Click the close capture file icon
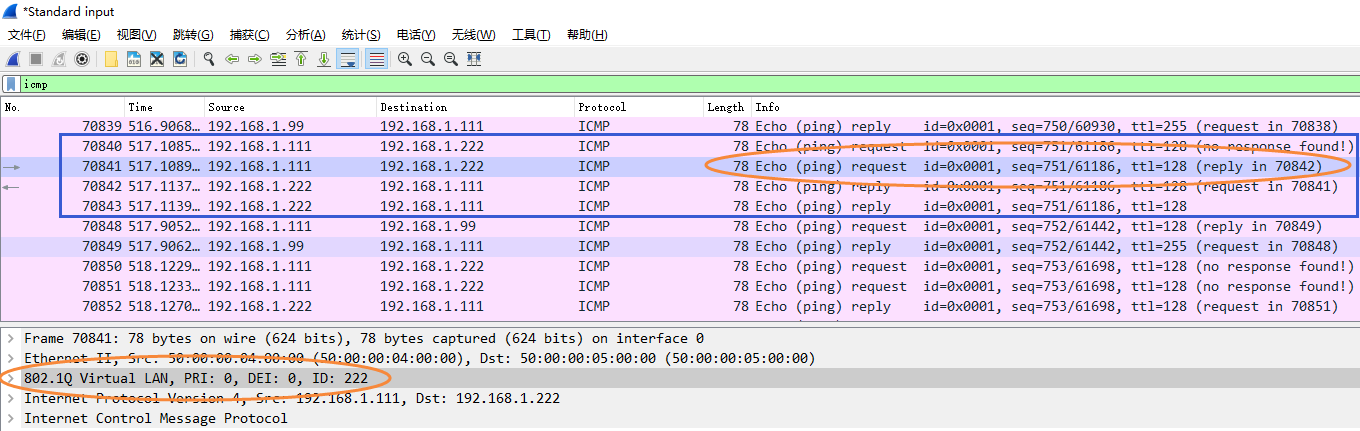Screen dimensions: 1360x431 tap(157, 59)
